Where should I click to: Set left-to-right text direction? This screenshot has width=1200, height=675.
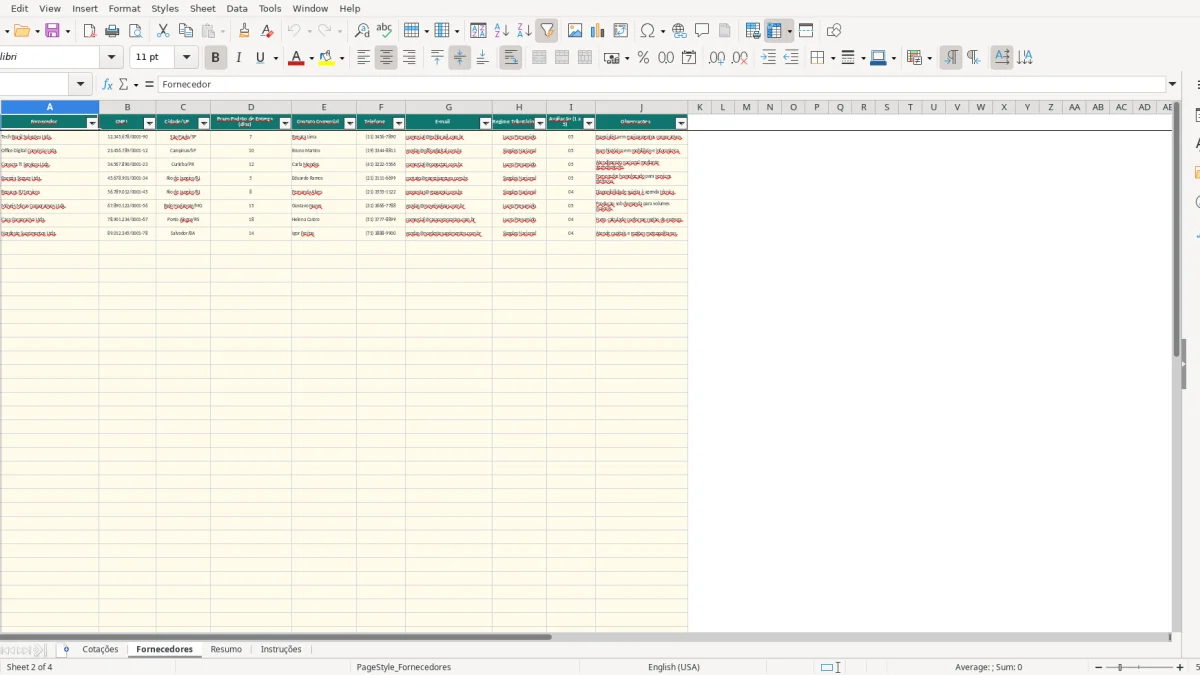coord(951,58)
